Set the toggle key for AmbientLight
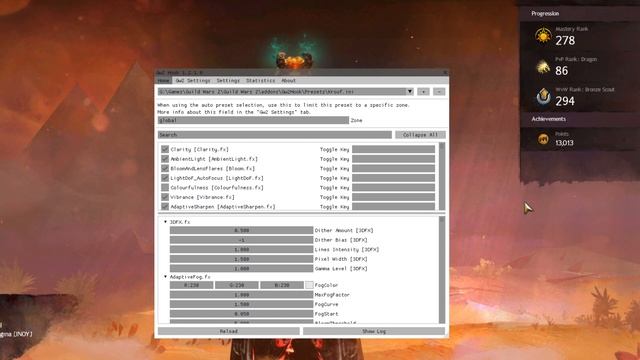Image resolution: width=640 pixels, height=360 pixels. click(393, 159)
